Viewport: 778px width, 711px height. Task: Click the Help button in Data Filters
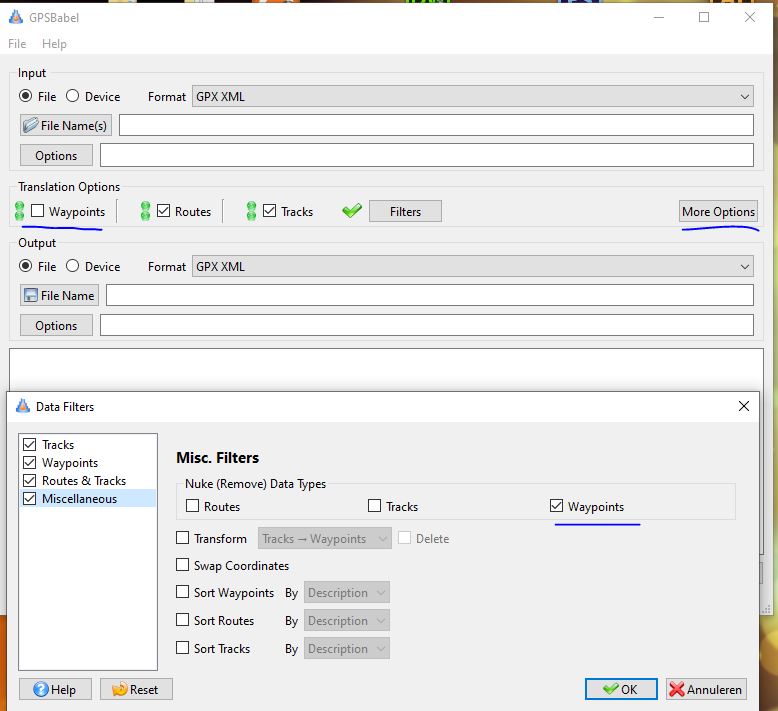(55, 689)
